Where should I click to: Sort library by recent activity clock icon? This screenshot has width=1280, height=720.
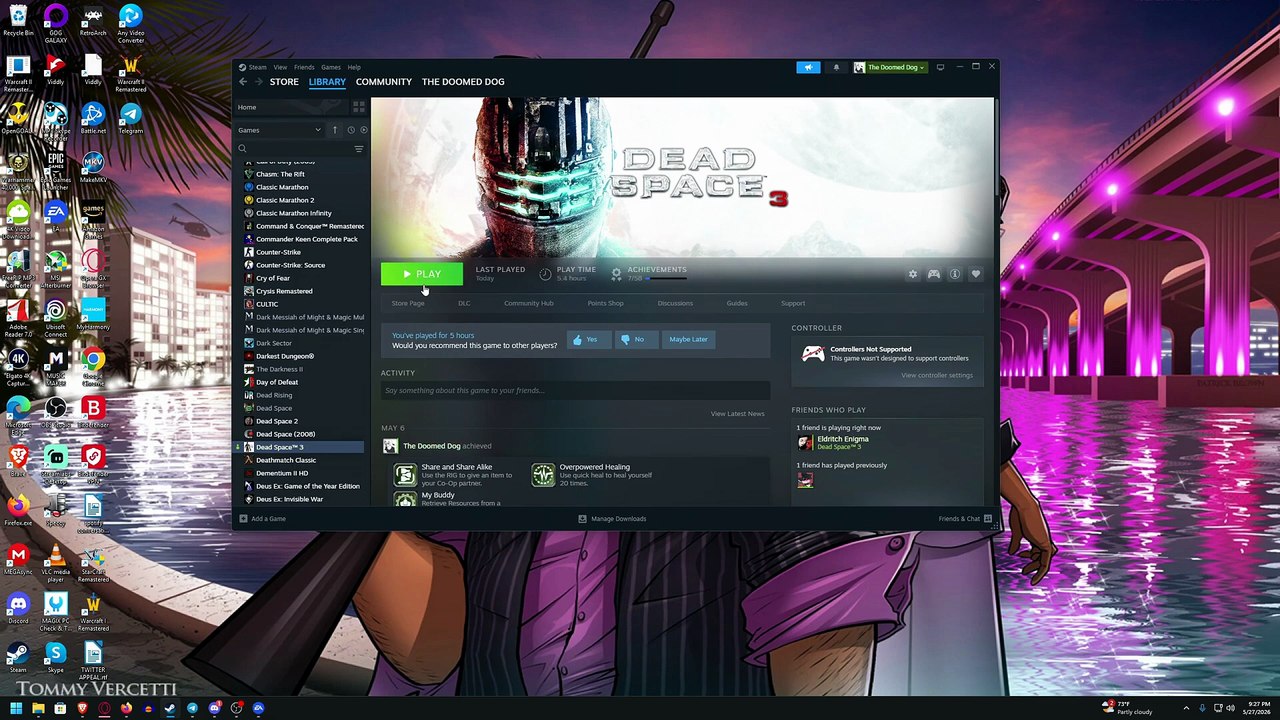tap(350, 130)
